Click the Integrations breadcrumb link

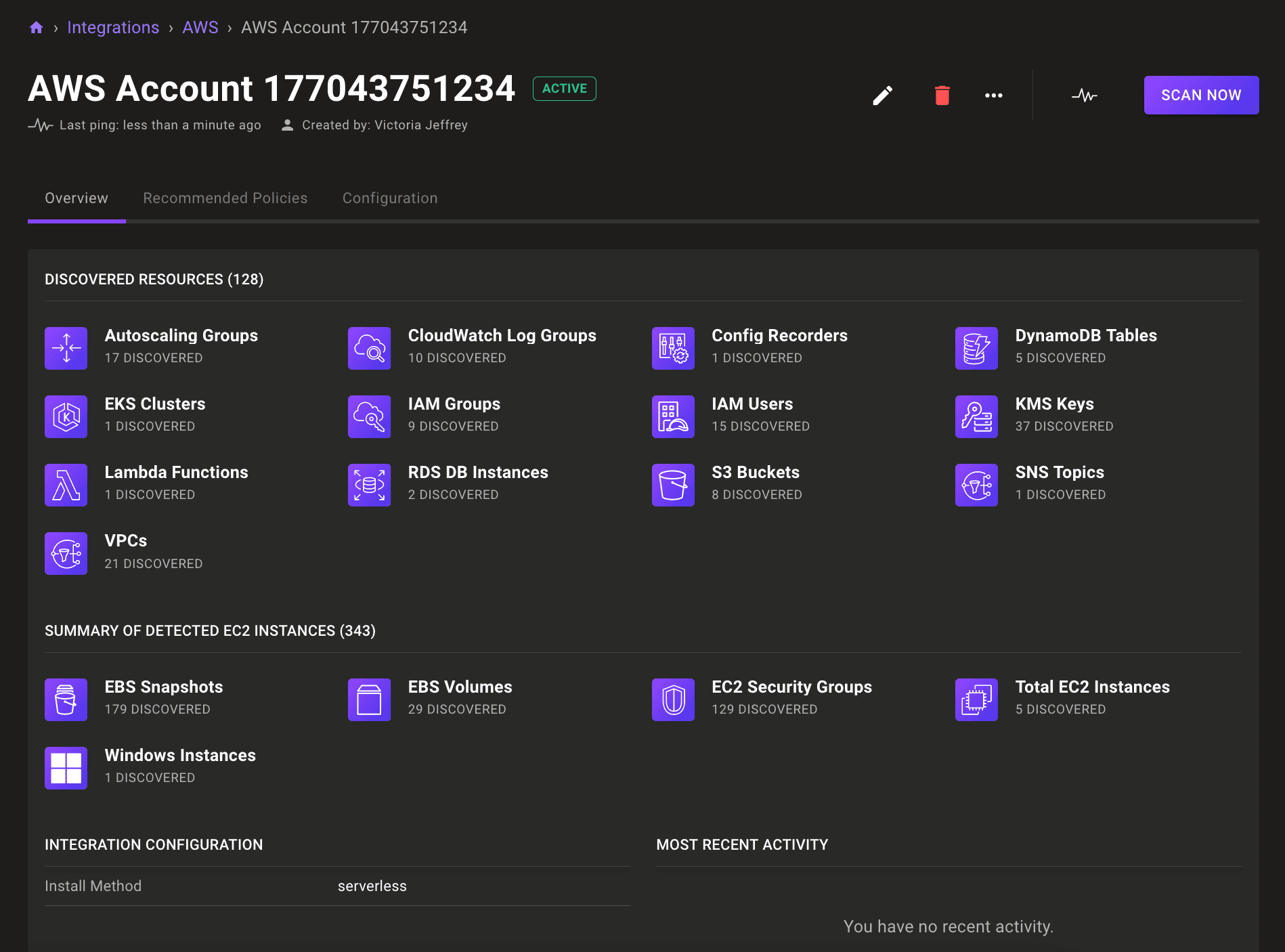(x=113, y=27)
